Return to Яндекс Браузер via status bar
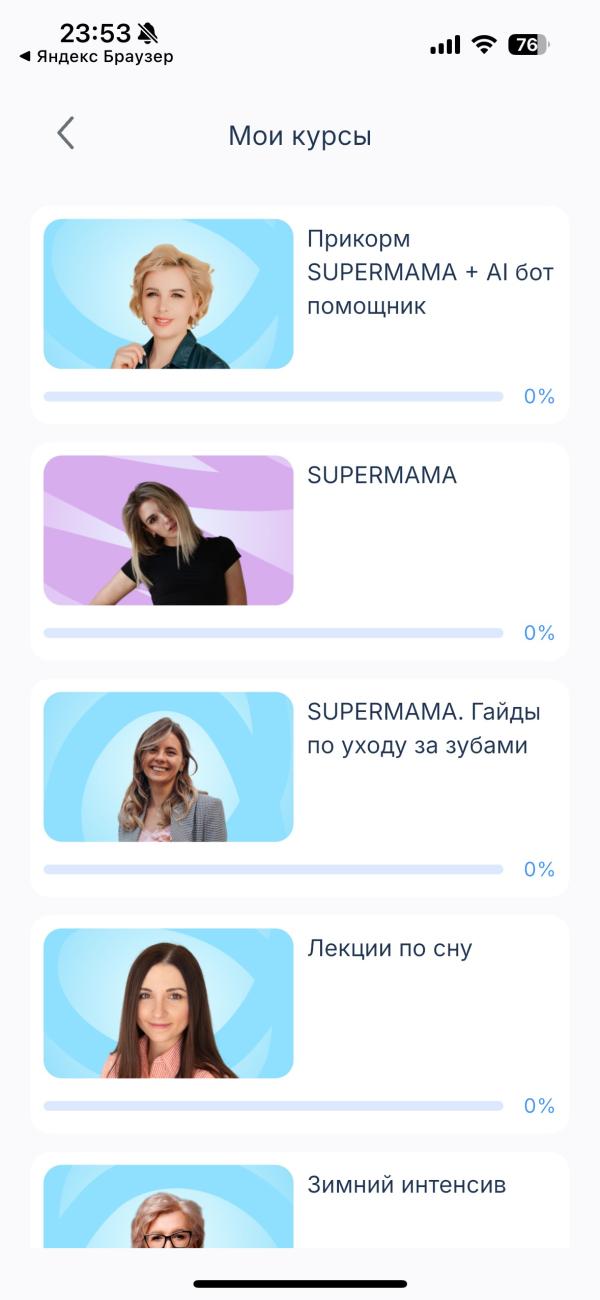This screenshot has height=1300, width=600. 97,57
